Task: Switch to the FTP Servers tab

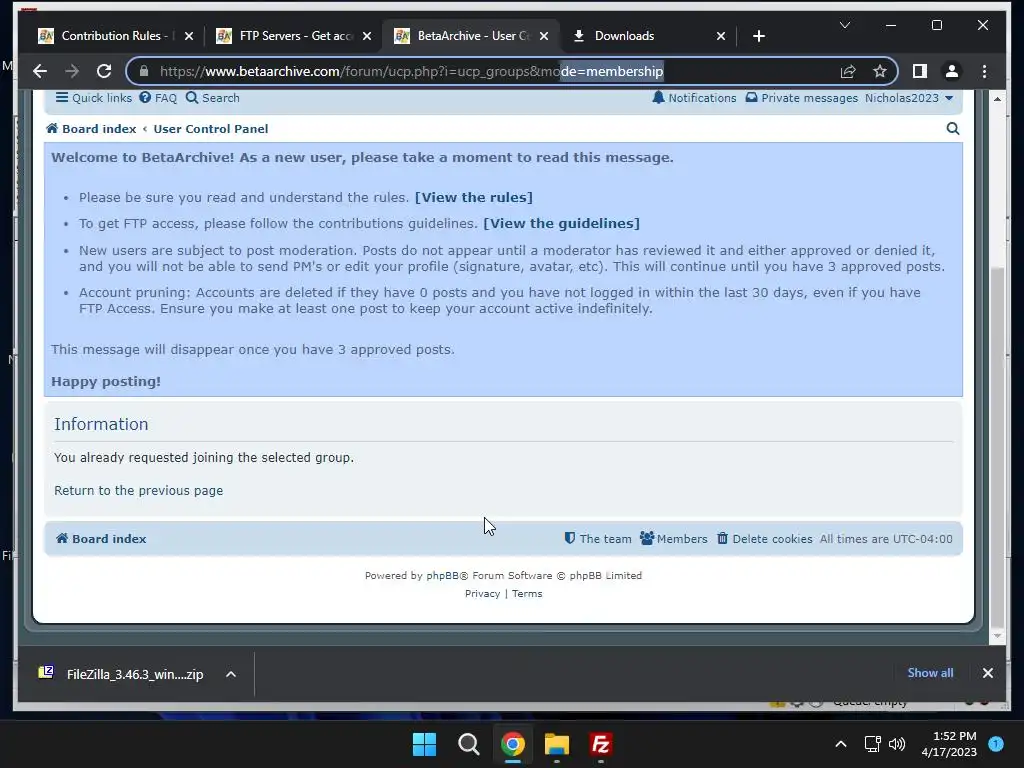Action: 296,36
